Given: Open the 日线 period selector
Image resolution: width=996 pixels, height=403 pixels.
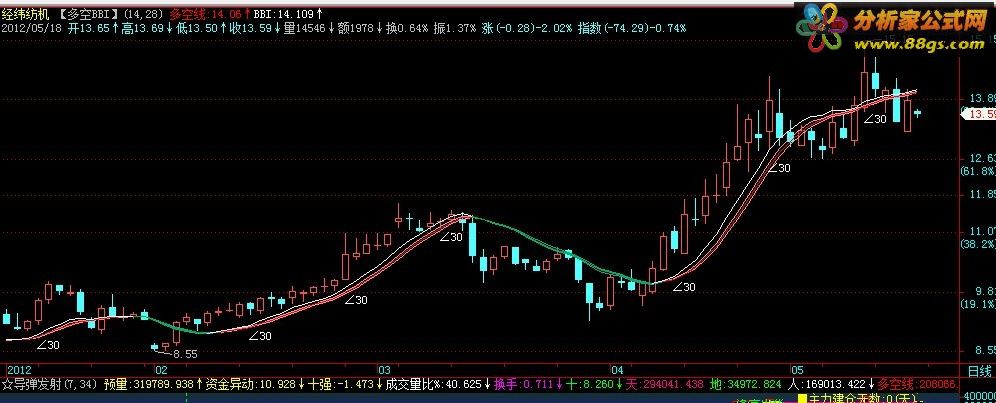Looking at the screenshot, I should 980,370.
